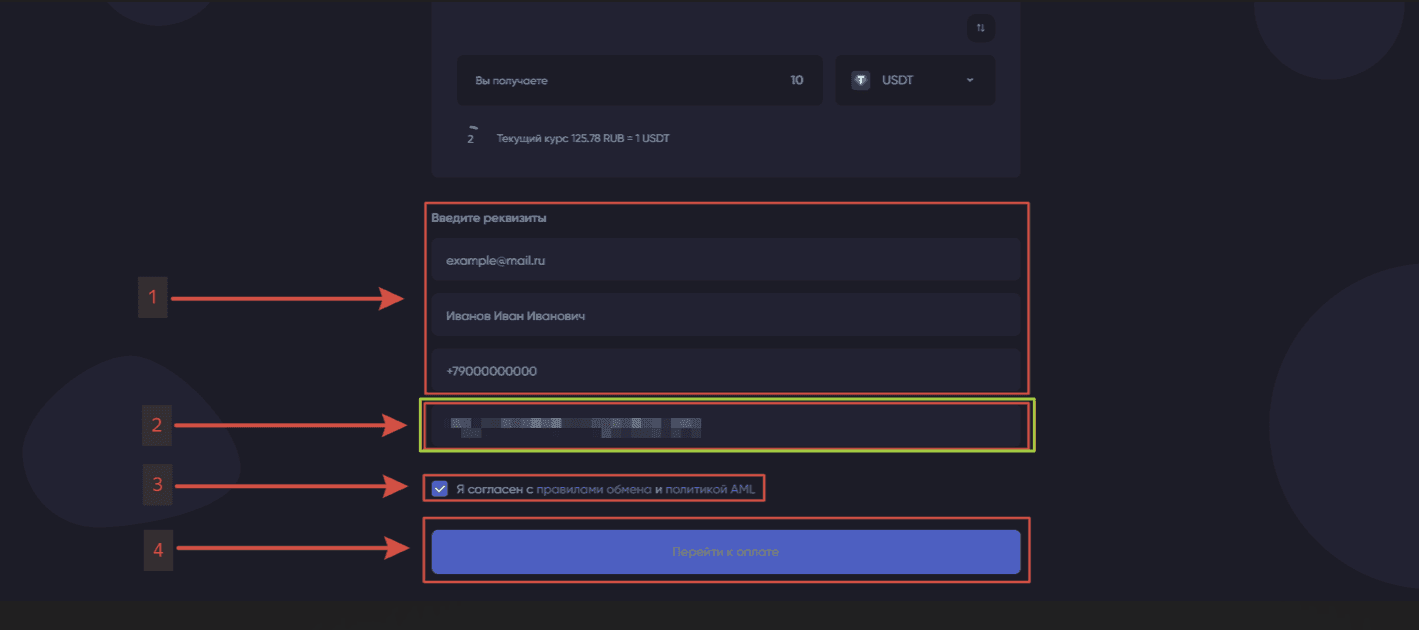Open the 'правилами обмена' link
This screenshot has height=630, width=1419.
[594, 489]
